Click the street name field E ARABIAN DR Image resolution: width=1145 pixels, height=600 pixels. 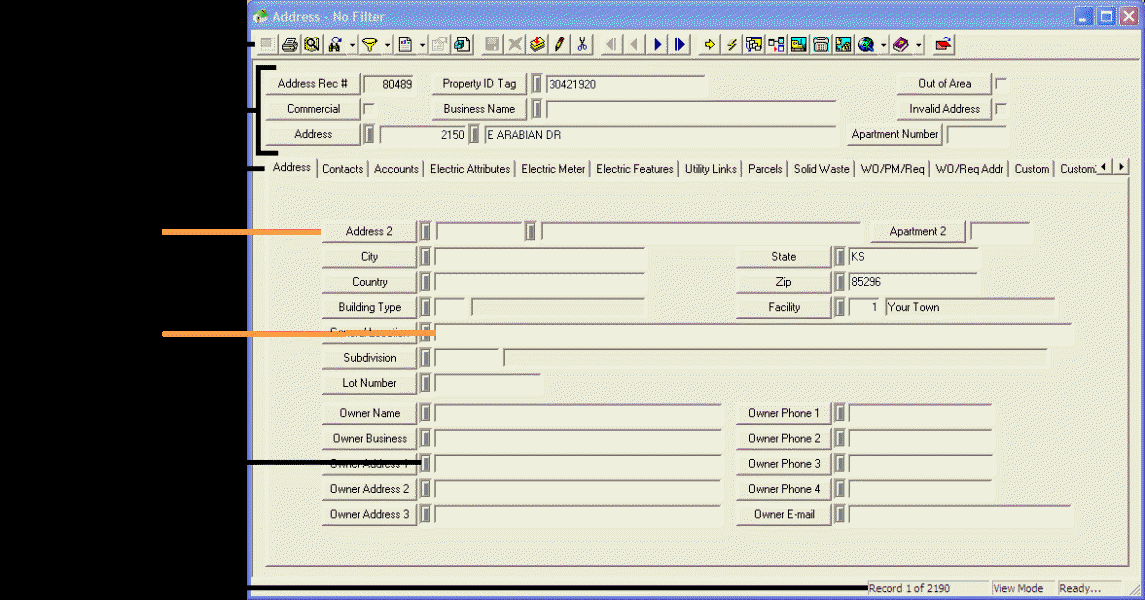pyautogui.click(x=660, y=134)
